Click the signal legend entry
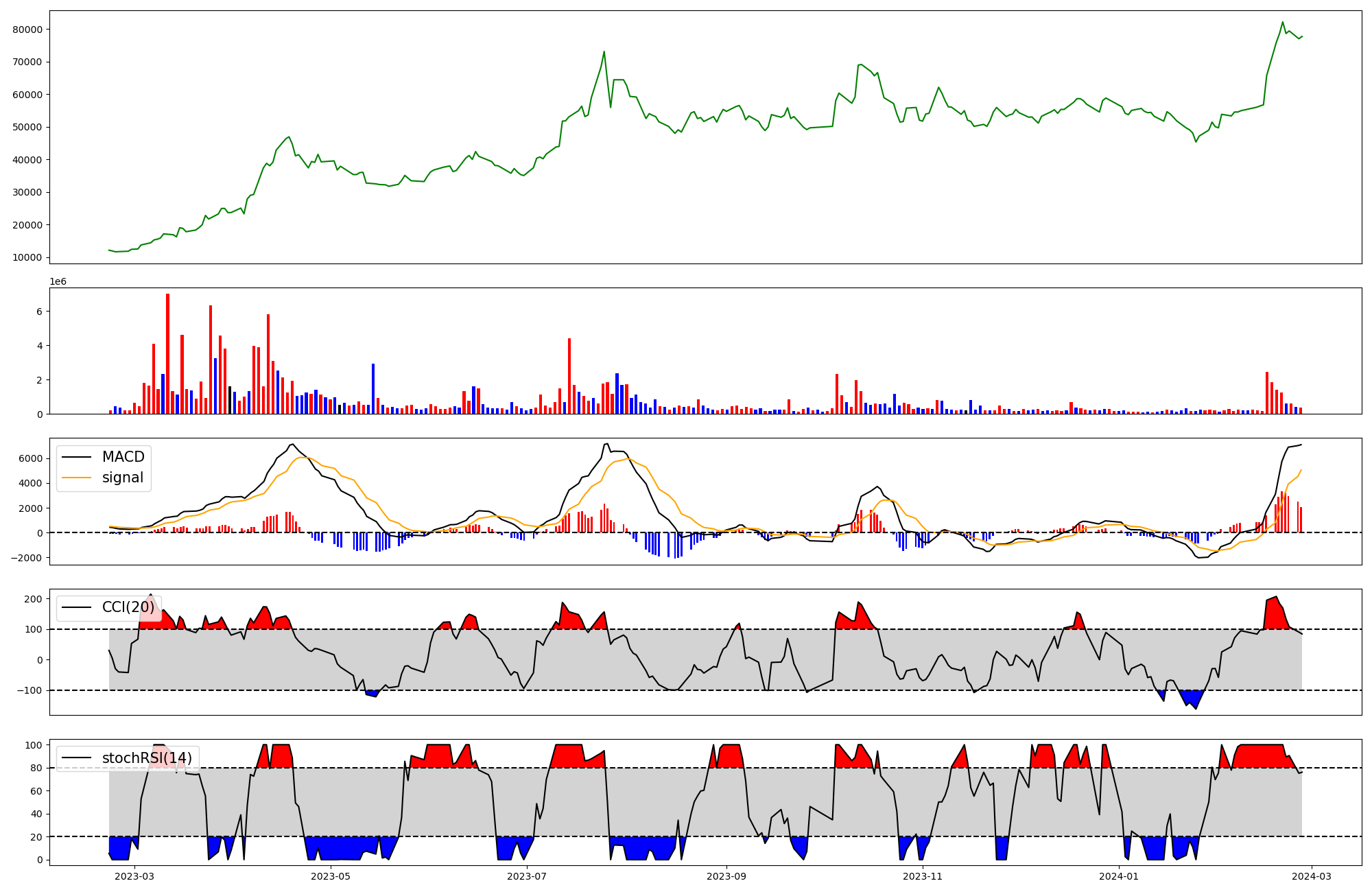1372x892 pixels. (x=123, y=478)
